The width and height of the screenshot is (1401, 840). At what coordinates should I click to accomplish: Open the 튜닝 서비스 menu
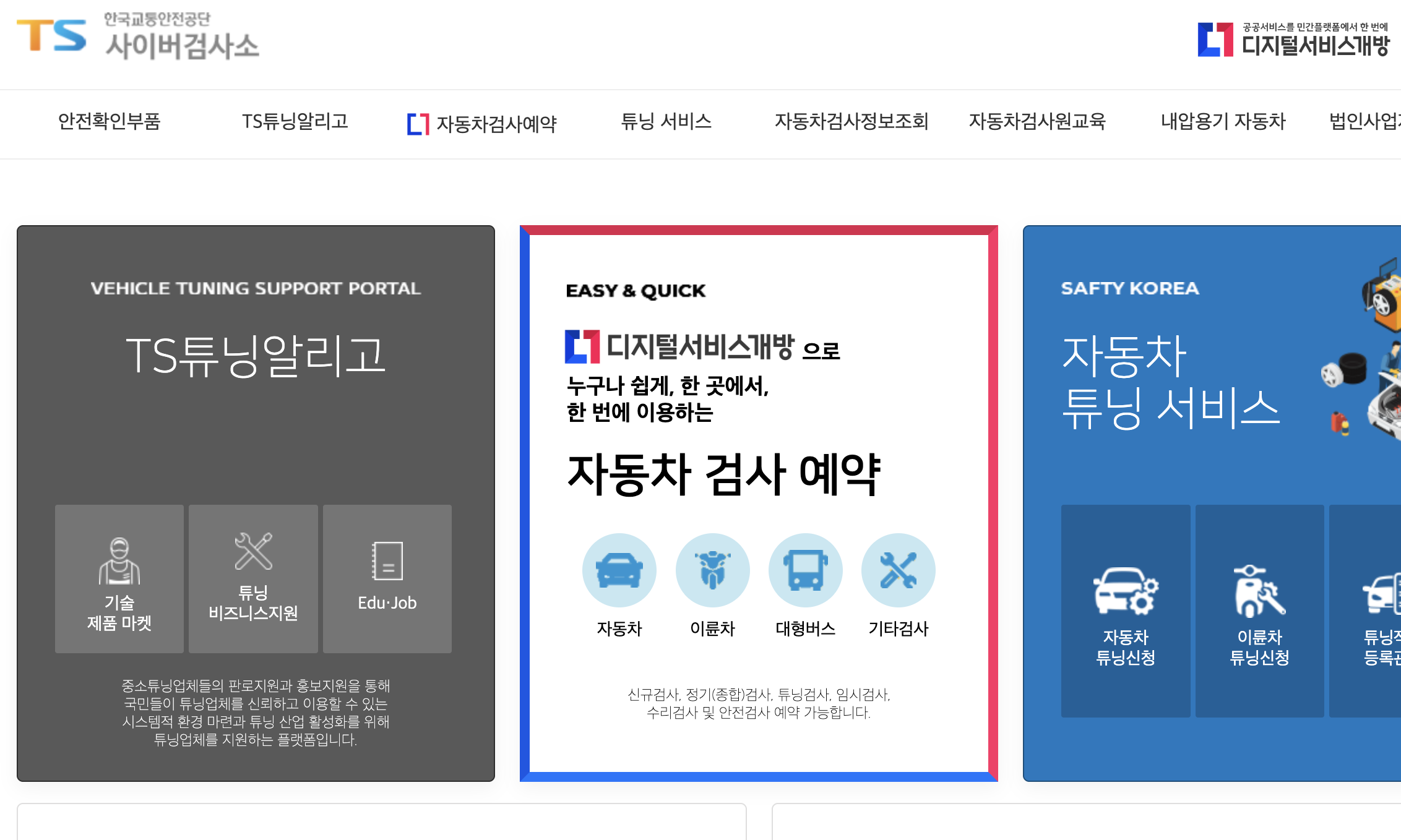(666, 121)
